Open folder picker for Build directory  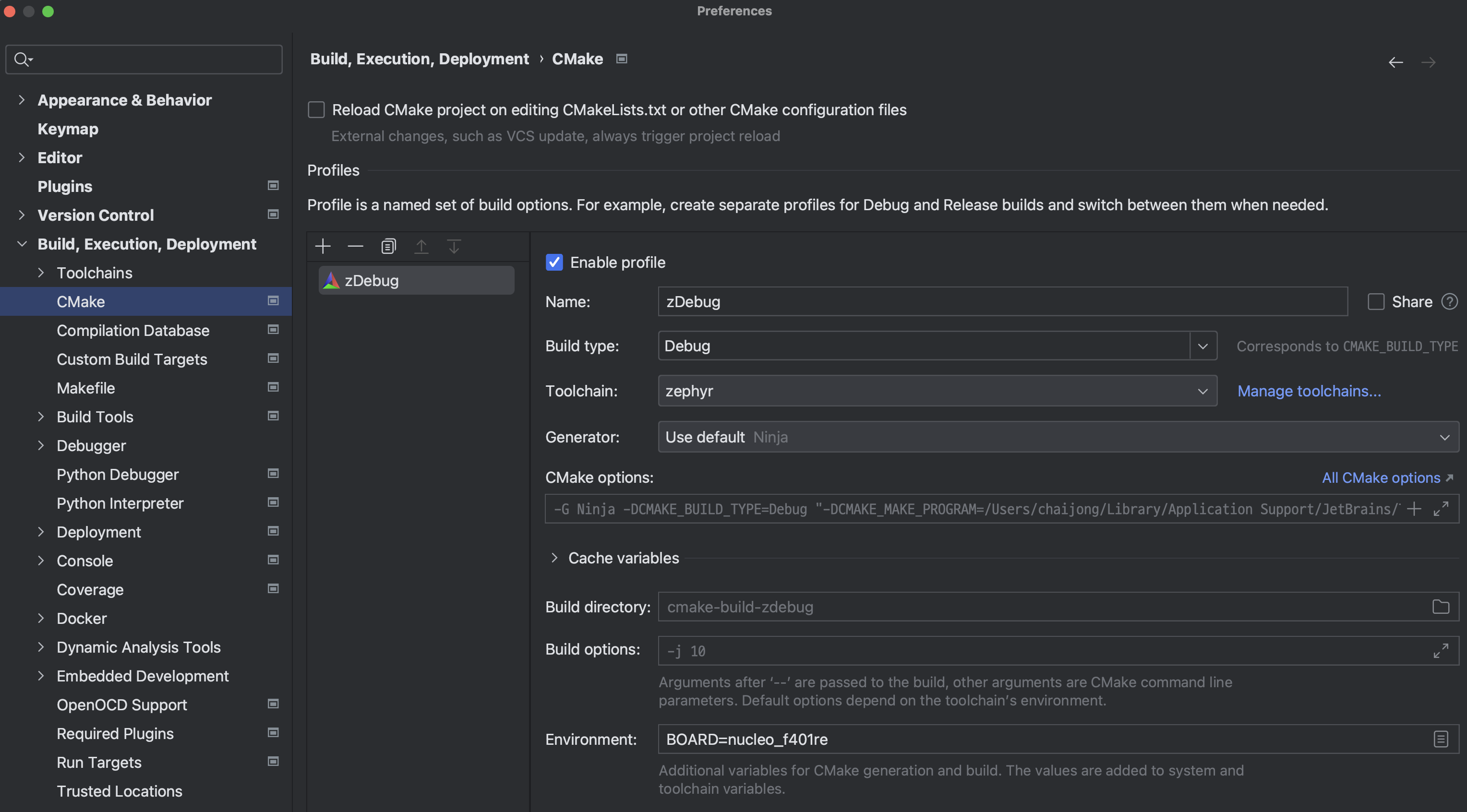tap(1441, 607)
